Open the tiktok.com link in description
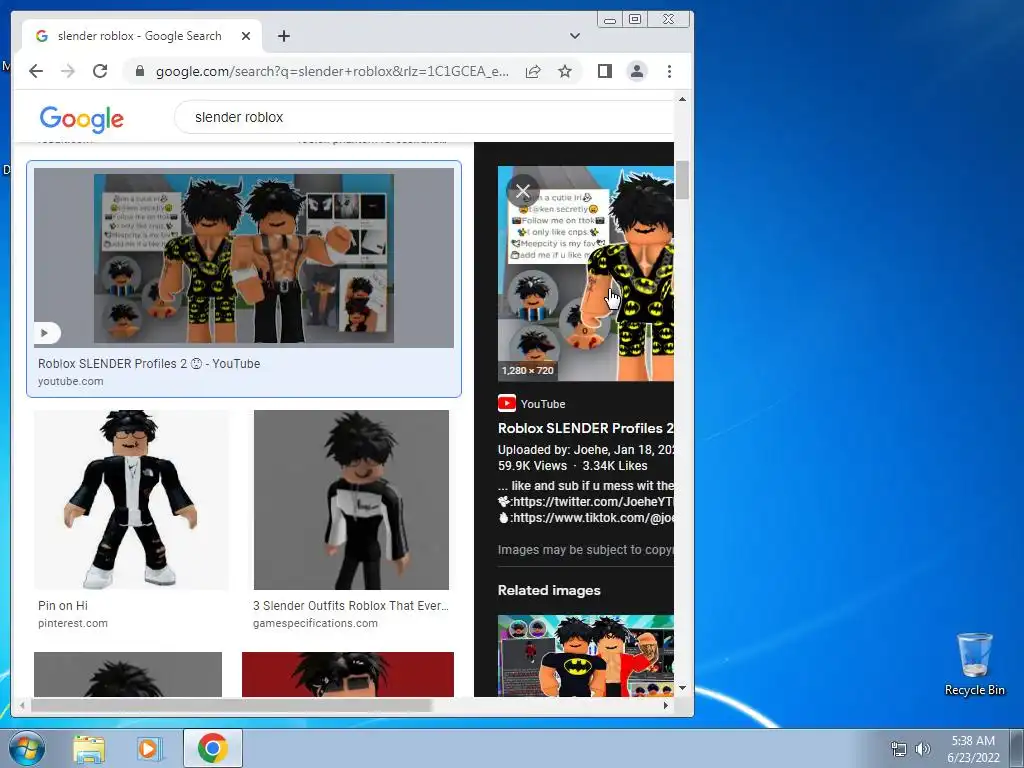1024x768 pixels. click(x=592, y=518)
